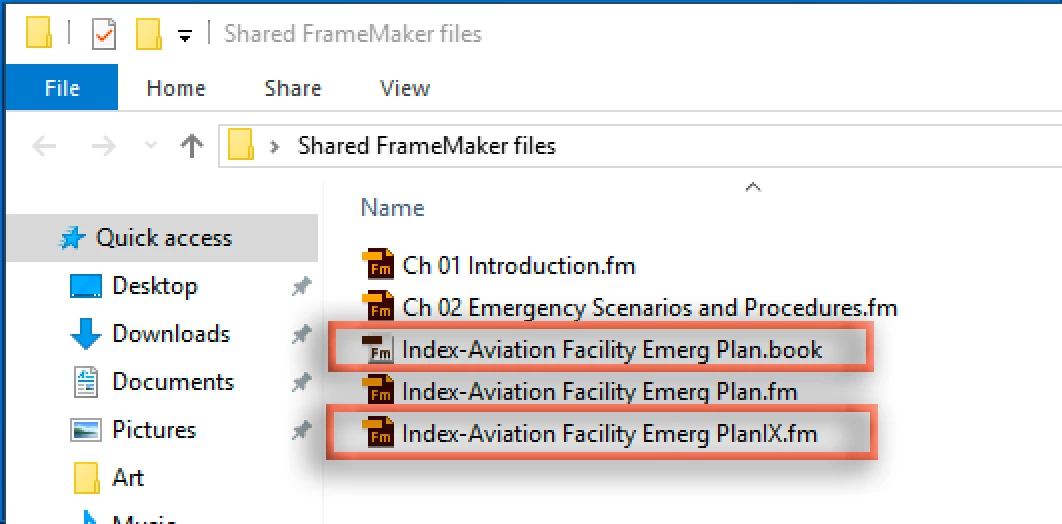Select the book icon of Emerg Plan.book
This screenshot has height=524, width=1062.
coord(378,348)
